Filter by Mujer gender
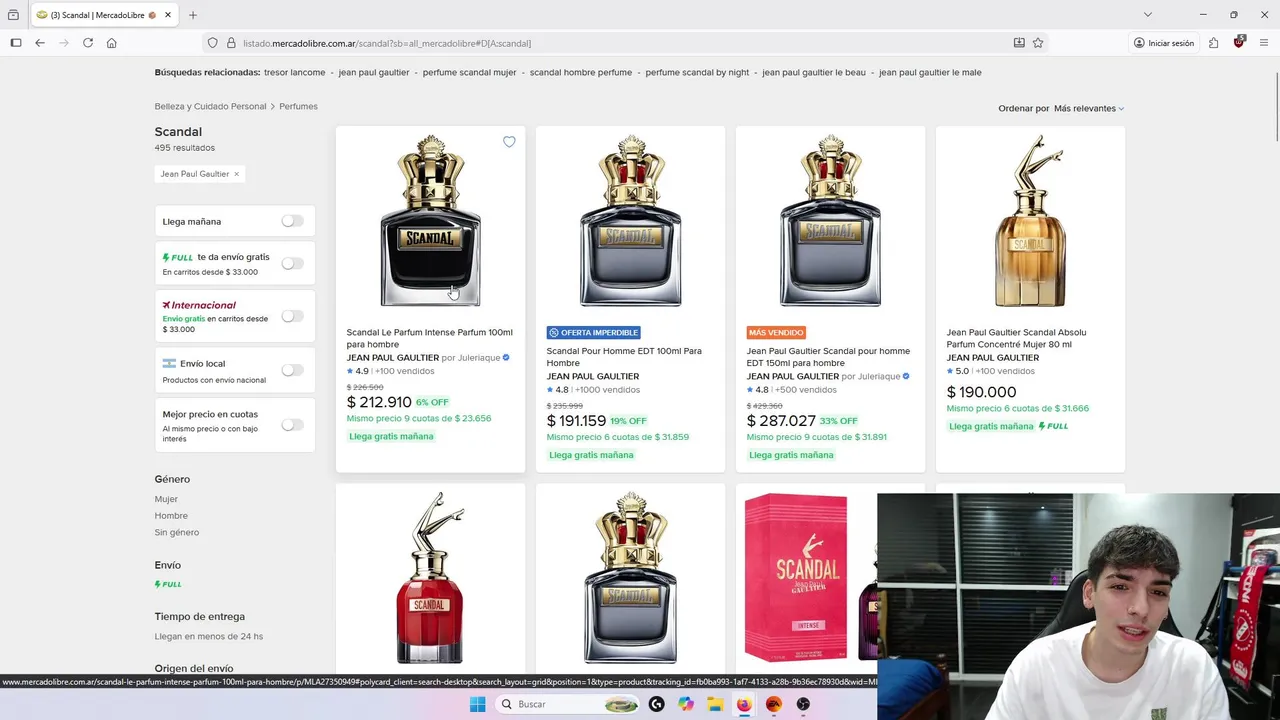This screenshot has width=1280, height=720. tap(166, 499)
